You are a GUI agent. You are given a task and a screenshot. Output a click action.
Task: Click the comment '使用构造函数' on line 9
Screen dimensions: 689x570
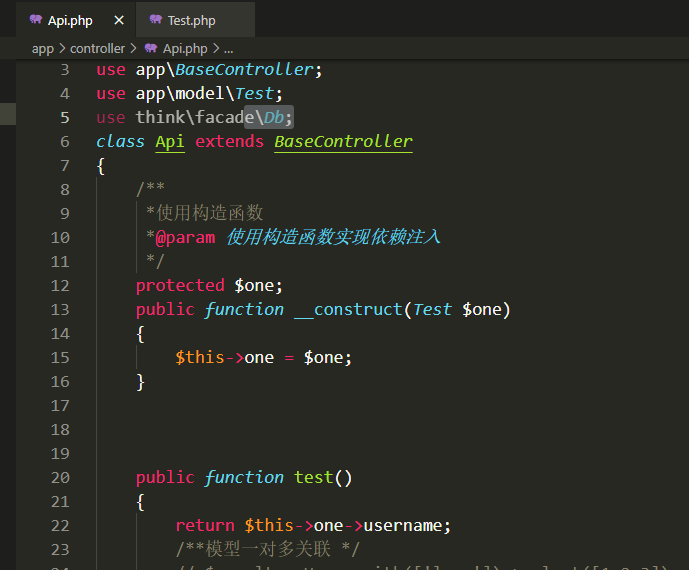pos(210,213)
